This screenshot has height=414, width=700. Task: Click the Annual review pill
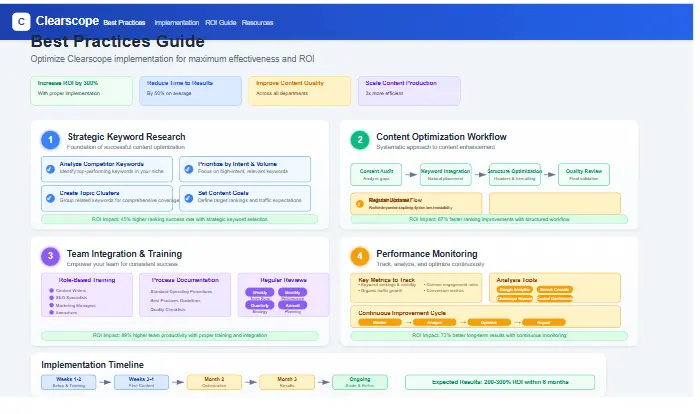coord(292,305)
